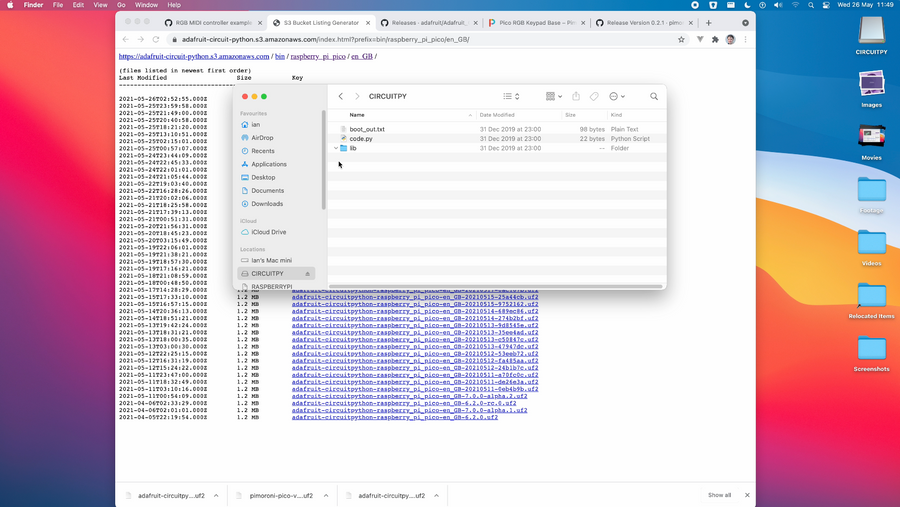Close the Chrome downloads bar
This screenshot has width=900, height=507.
(747, 495)
